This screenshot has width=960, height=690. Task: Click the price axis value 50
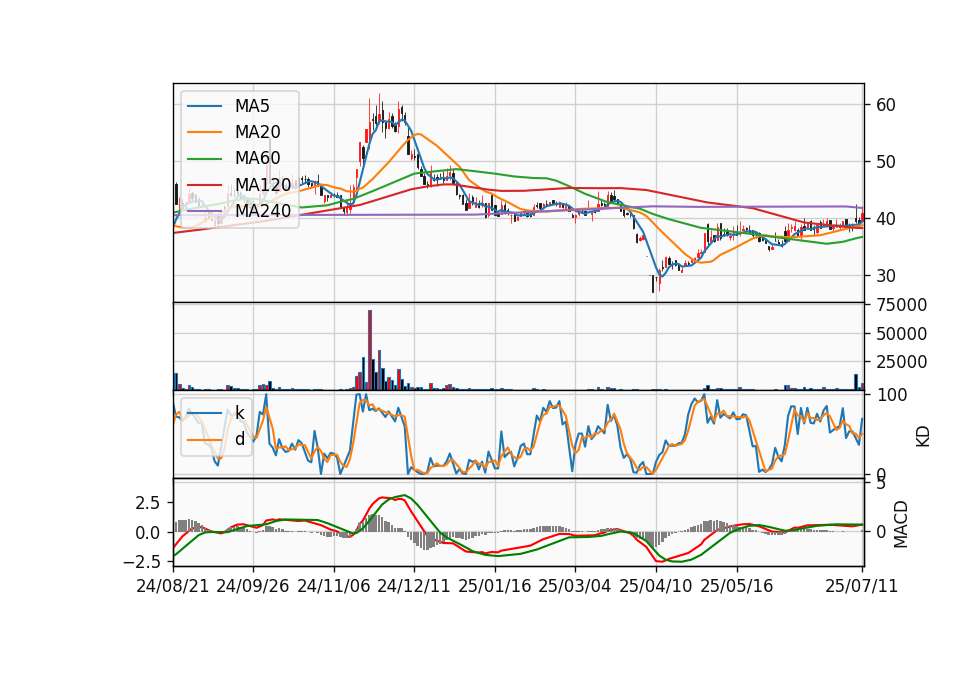[x=886, y=162]
